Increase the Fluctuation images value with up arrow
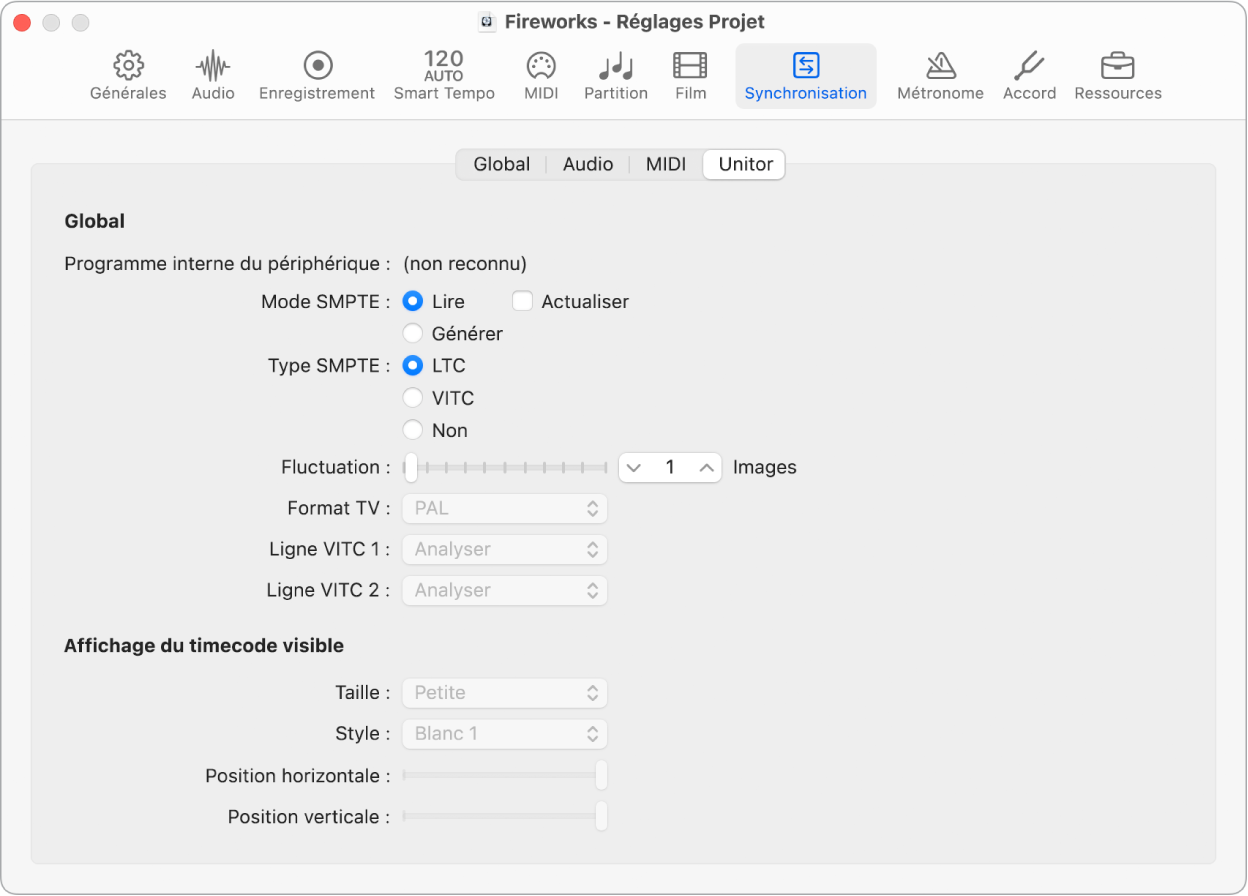Image resolution: width=1248 pixels, height=896 pixels. click(x=706, y=467)
